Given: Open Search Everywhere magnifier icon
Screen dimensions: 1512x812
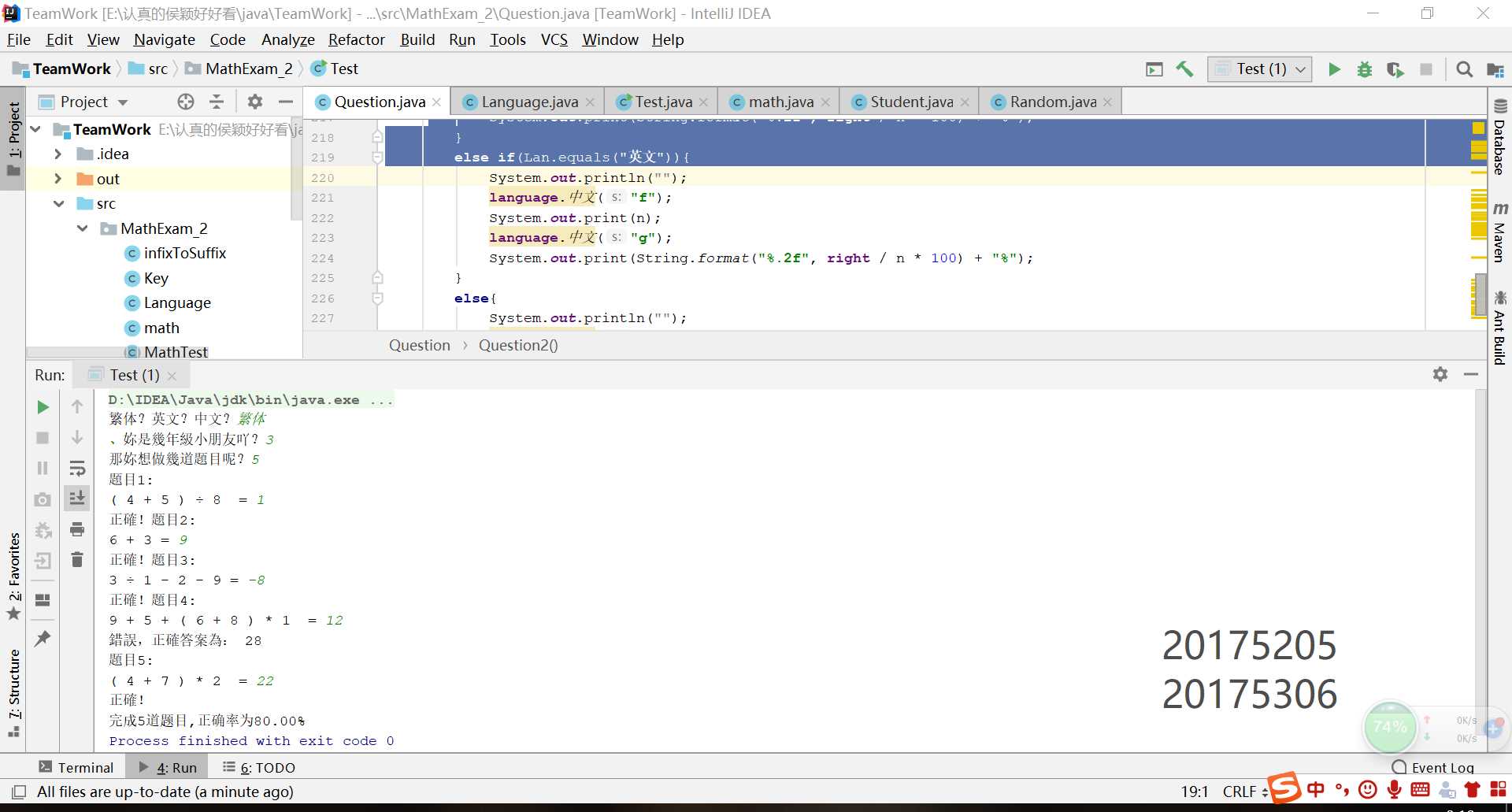Looking at the screenshot, I should (1465, 69).
